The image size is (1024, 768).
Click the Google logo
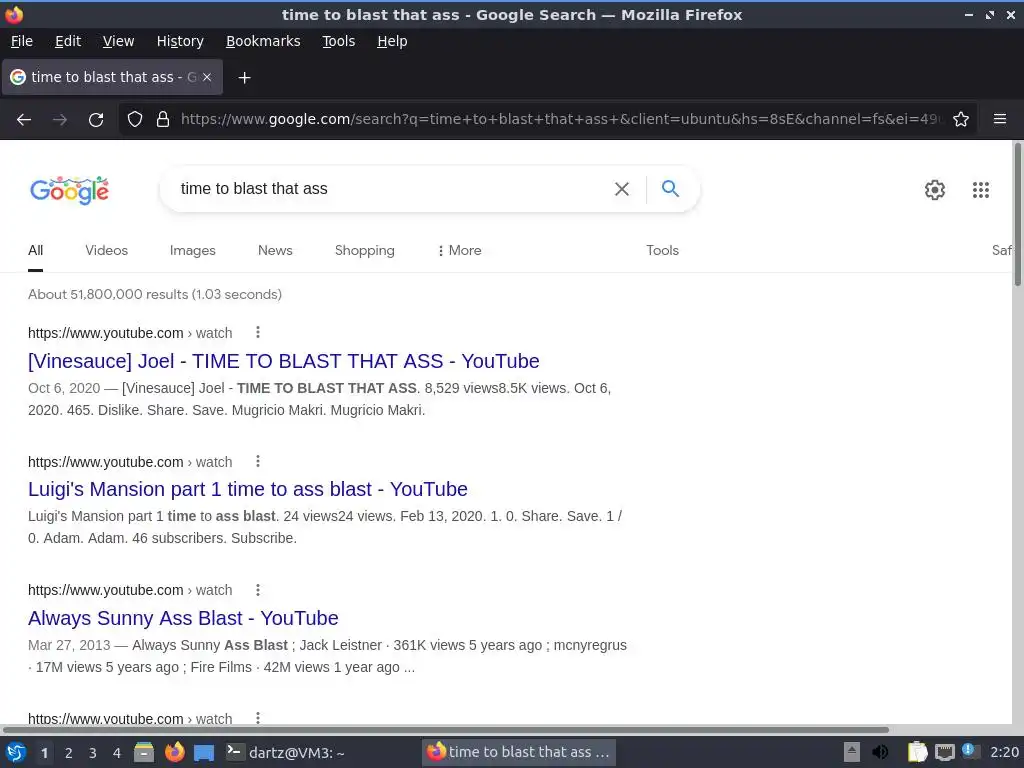(x=69, y=190)
